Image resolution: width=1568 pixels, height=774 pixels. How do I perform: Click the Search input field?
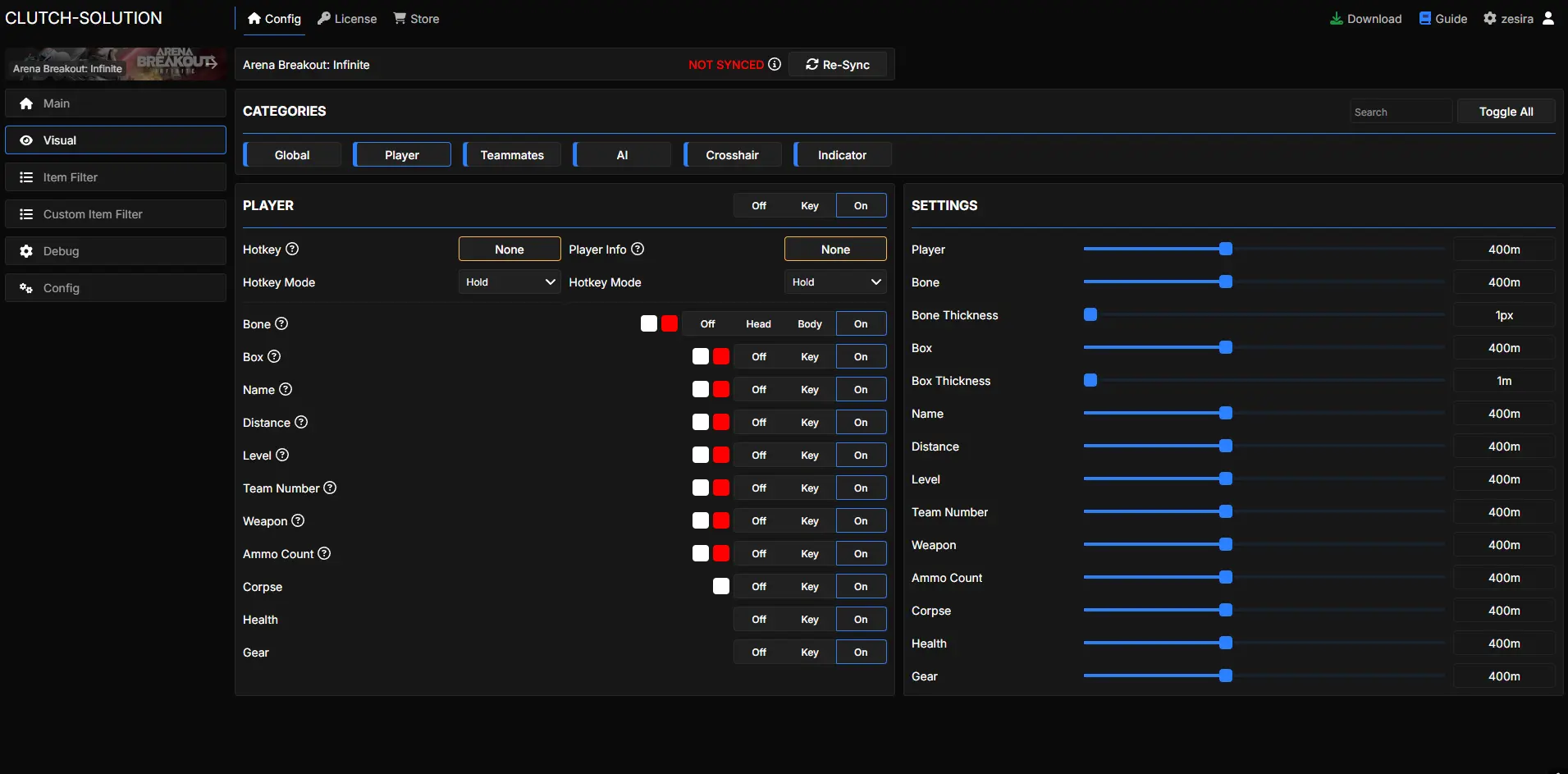click(1400, 112)
